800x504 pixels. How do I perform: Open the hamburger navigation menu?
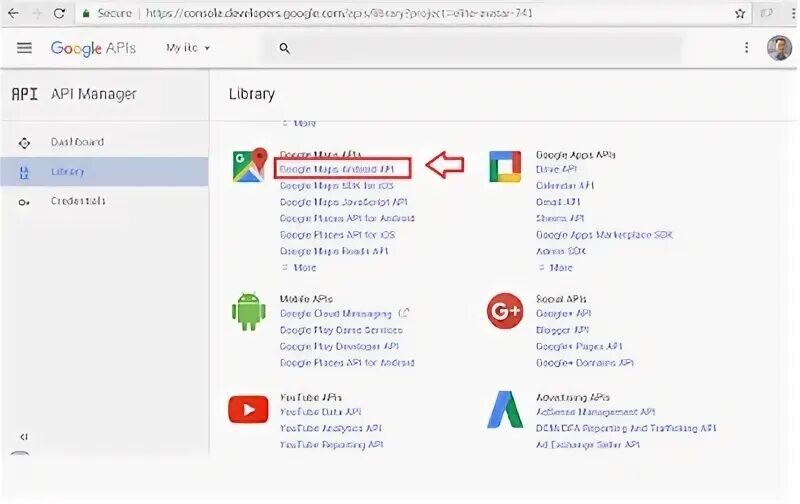point(24,48)
